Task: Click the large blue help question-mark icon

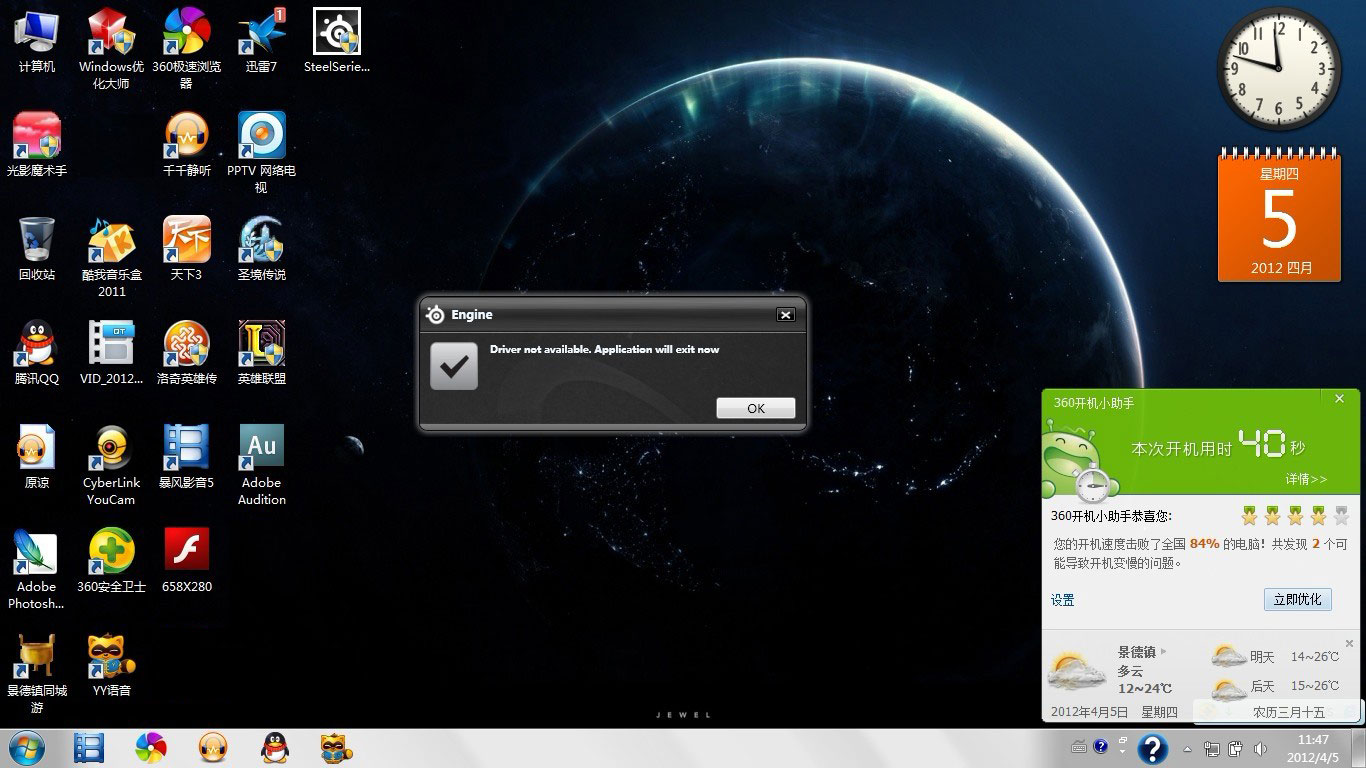Action: [1152, 748]
